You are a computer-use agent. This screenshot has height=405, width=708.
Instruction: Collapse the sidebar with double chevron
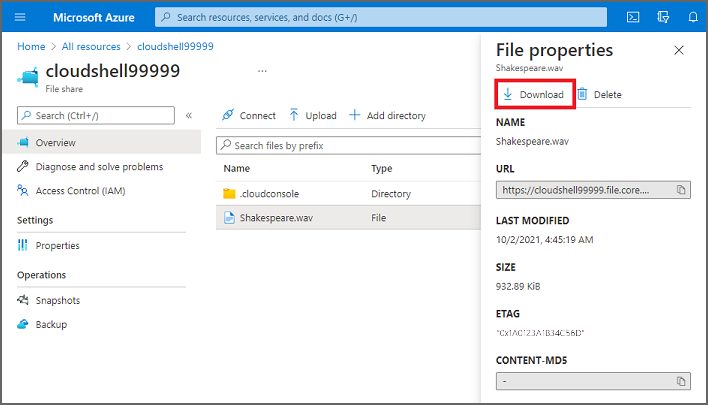tap(189, 116)
